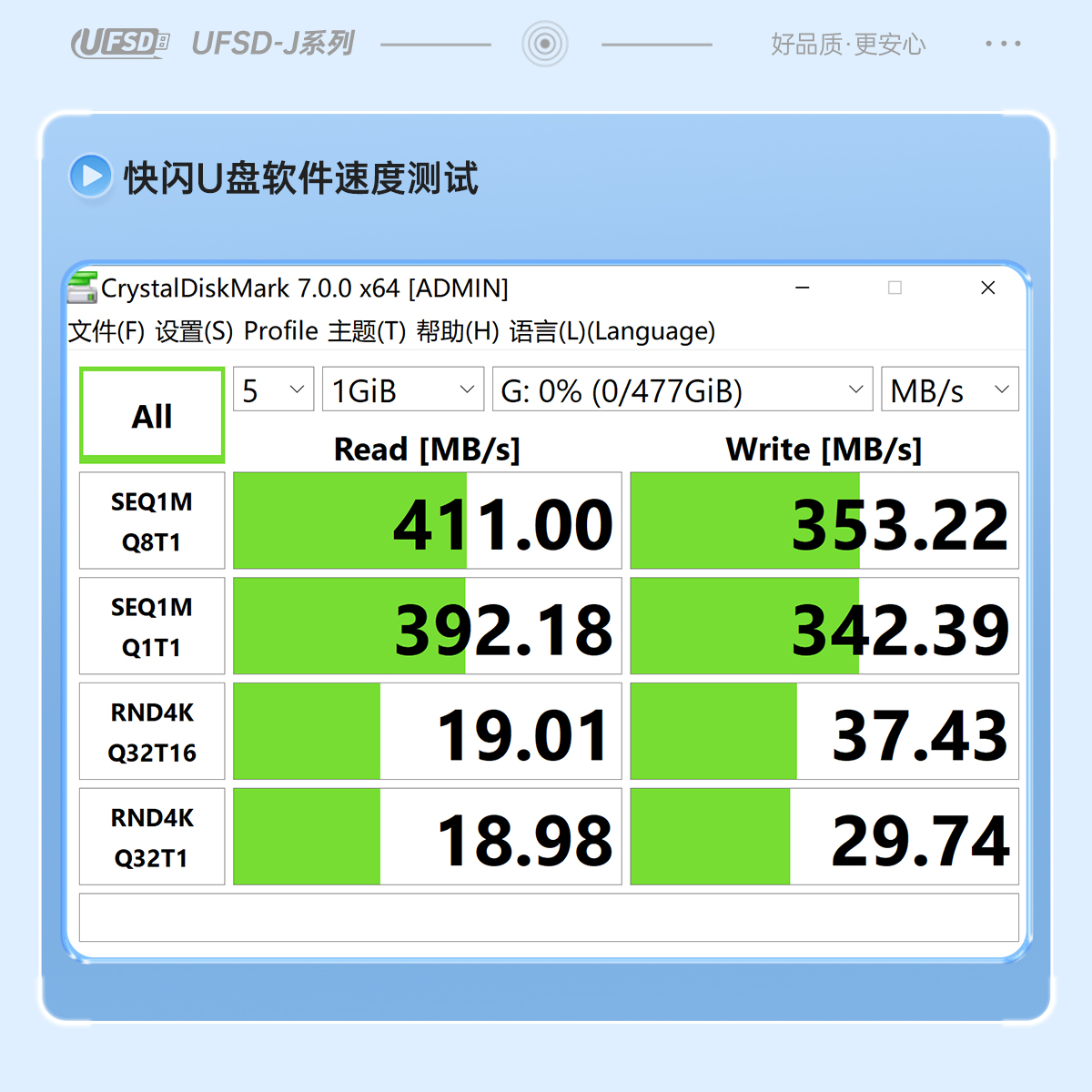
Task: Close the CrystalDiskMark window
Action: [x=988, y=288]
